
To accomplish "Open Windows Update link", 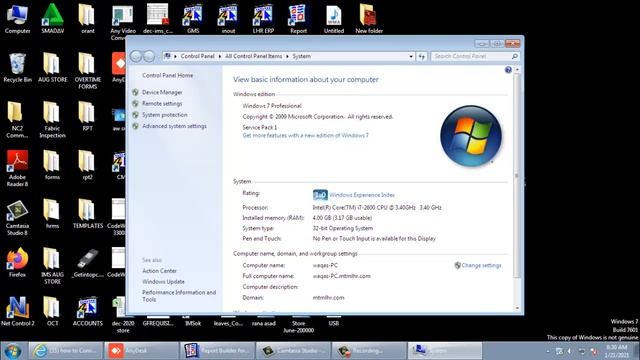I will (x=163, y=282).
